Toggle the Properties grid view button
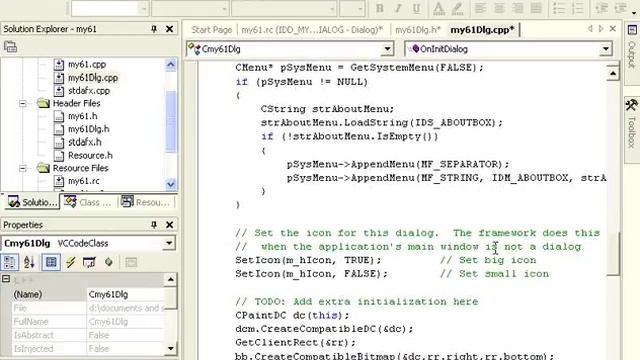This screenshot has height=360, width=640. [x=51, y=262]
